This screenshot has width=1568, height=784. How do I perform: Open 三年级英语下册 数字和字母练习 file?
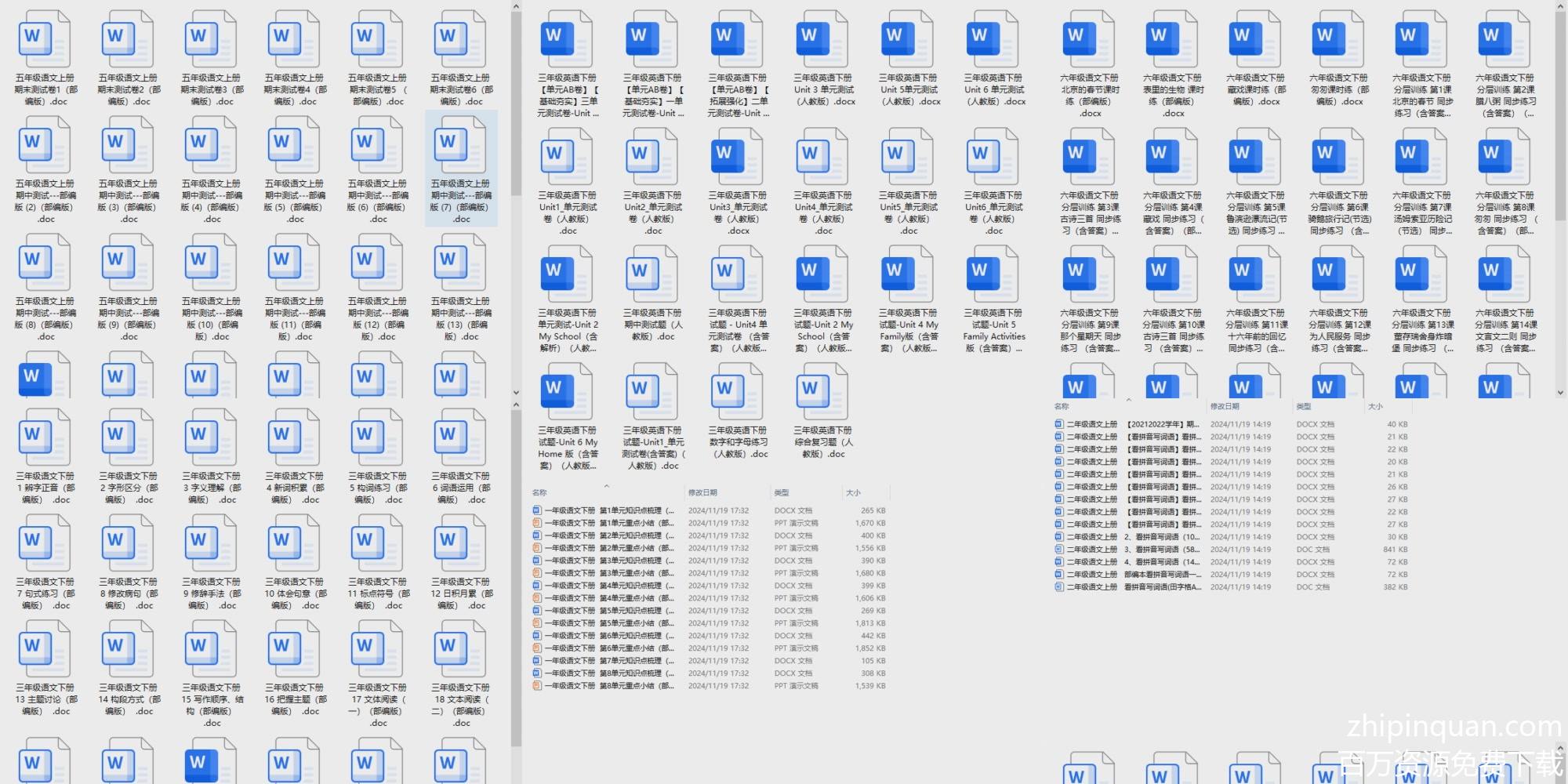click(x=737, y=392)
